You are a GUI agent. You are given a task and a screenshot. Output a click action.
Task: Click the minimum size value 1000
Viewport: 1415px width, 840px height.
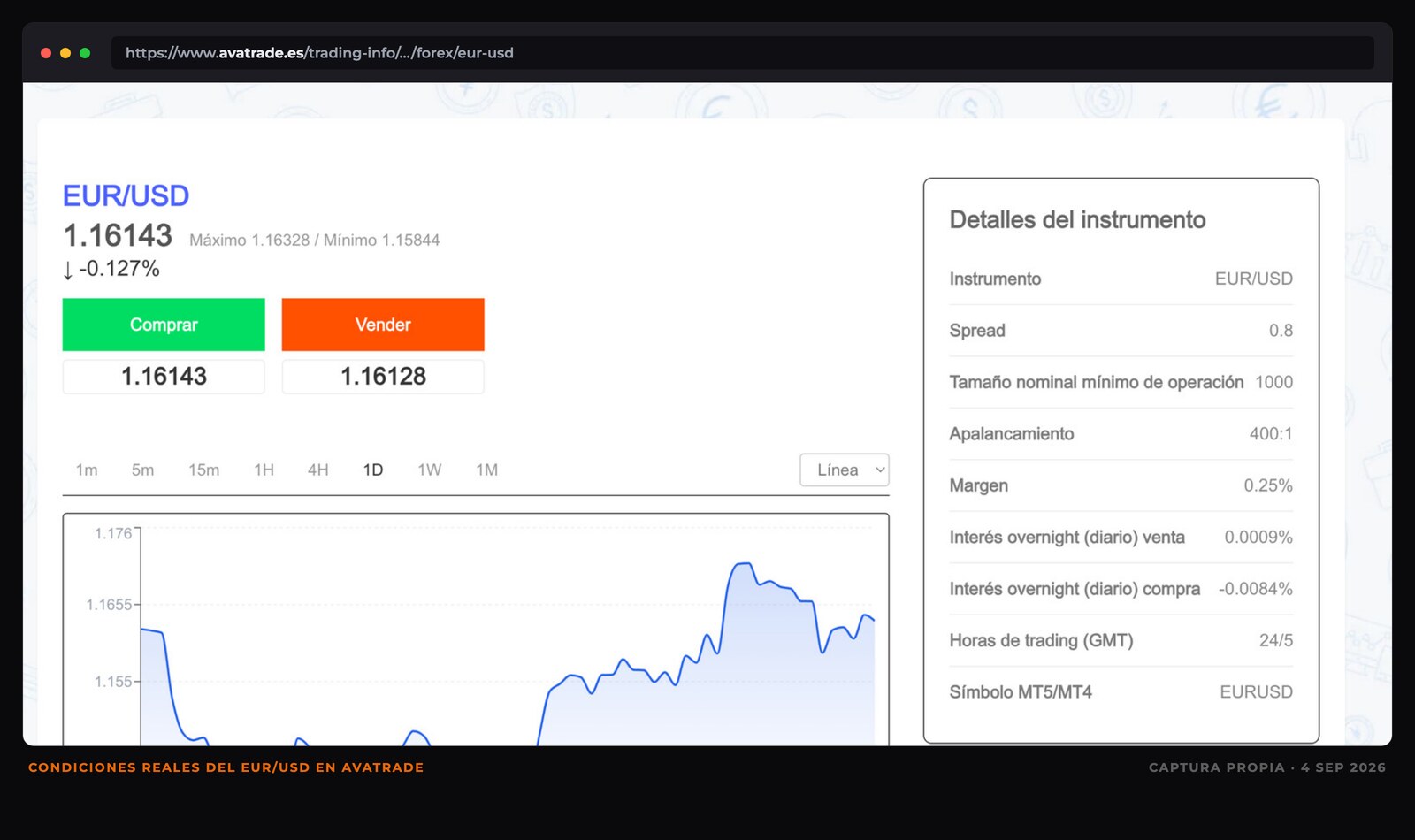click(x=1274, y=382)
